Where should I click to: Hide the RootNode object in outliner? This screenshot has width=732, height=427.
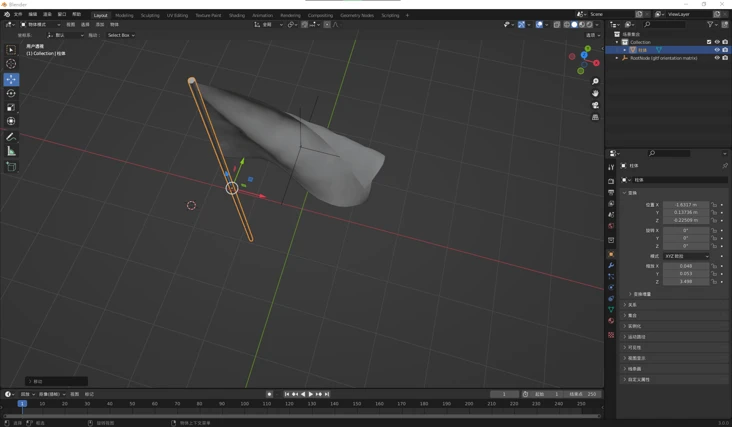(717, 58)
